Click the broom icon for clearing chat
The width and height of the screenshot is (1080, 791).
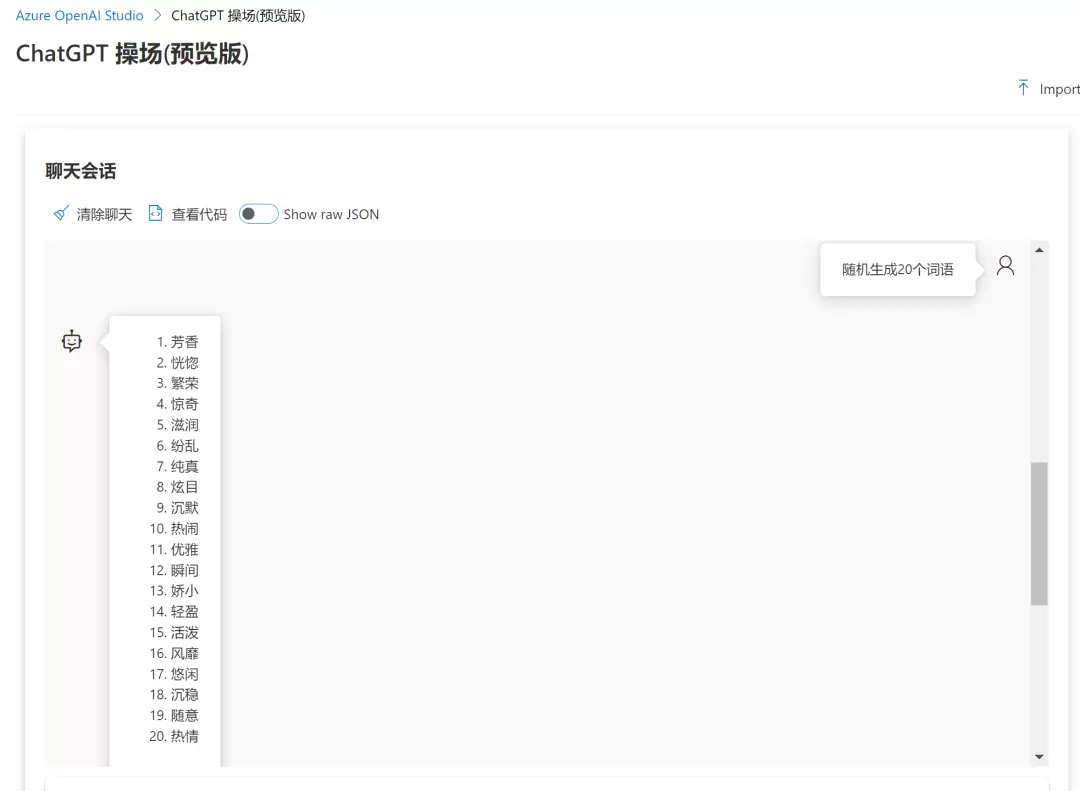pos(62,214)
